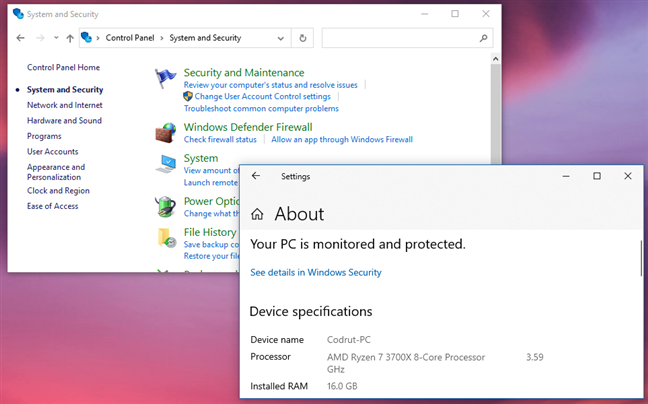The width and height of the screenshot is (648, 404).
Task: Open Windows Defender Firewall heading
Action: pos(248,127)
